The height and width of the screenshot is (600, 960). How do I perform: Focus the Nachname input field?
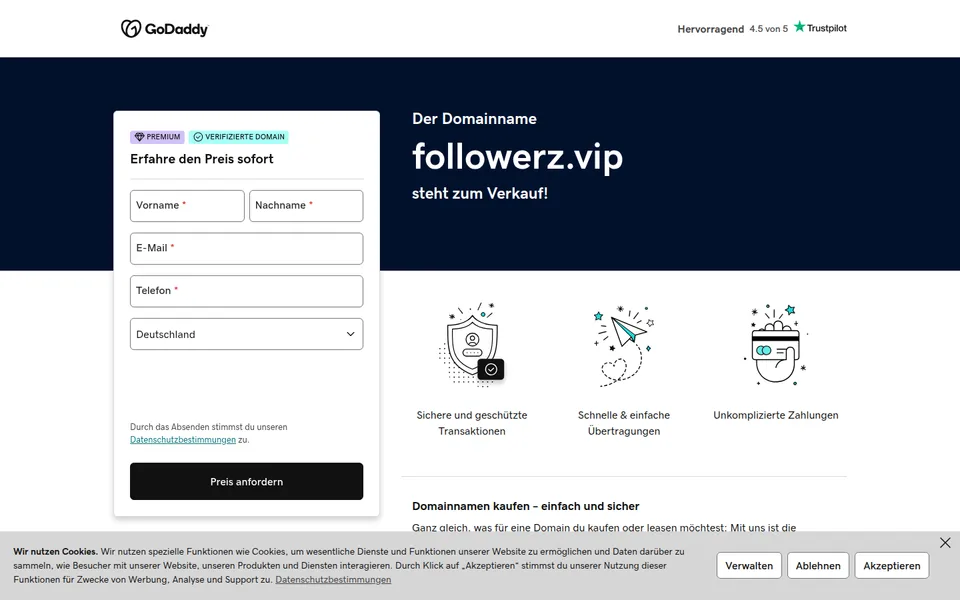[x=306, y=206]
